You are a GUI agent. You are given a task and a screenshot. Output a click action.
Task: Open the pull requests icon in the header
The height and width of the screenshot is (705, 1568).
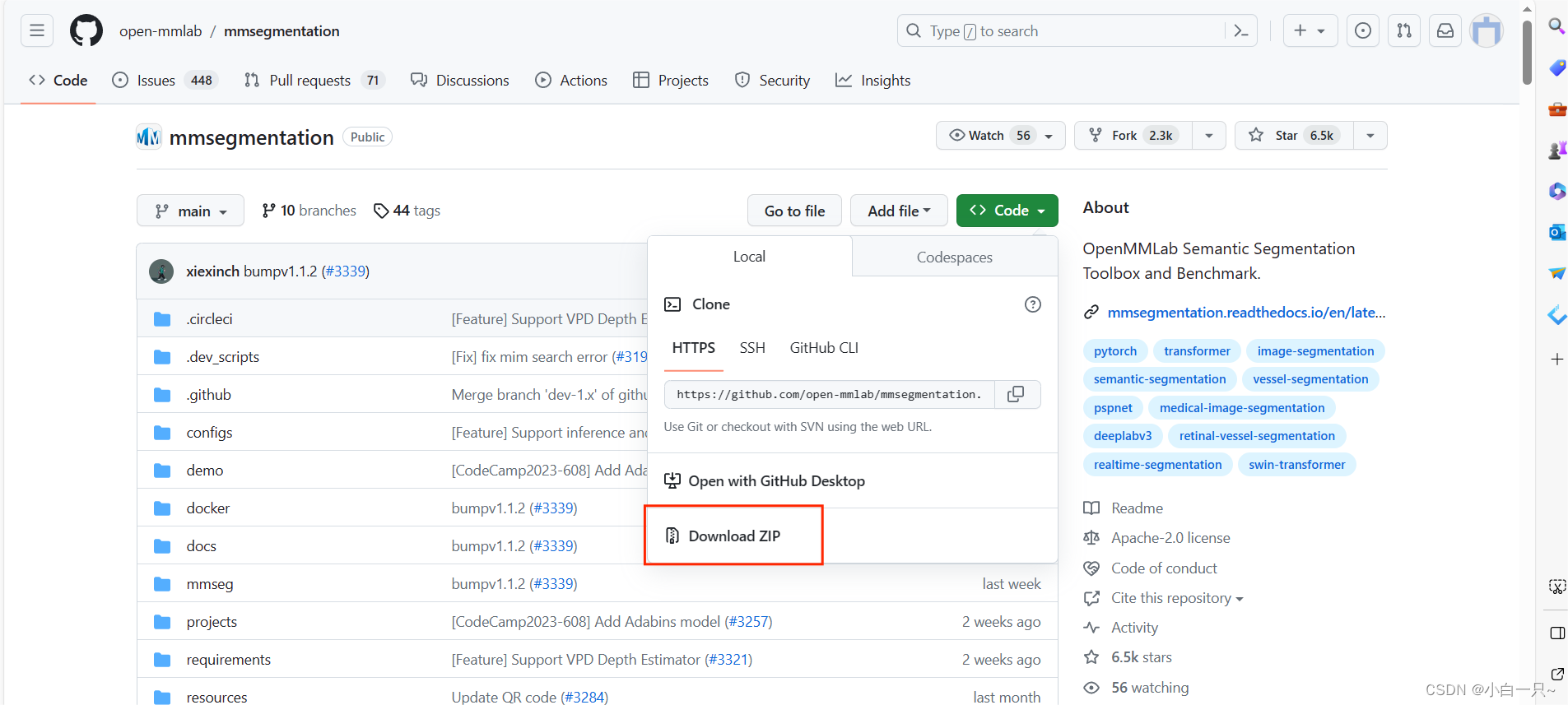pyautogui.click(x=1404, y=31)
